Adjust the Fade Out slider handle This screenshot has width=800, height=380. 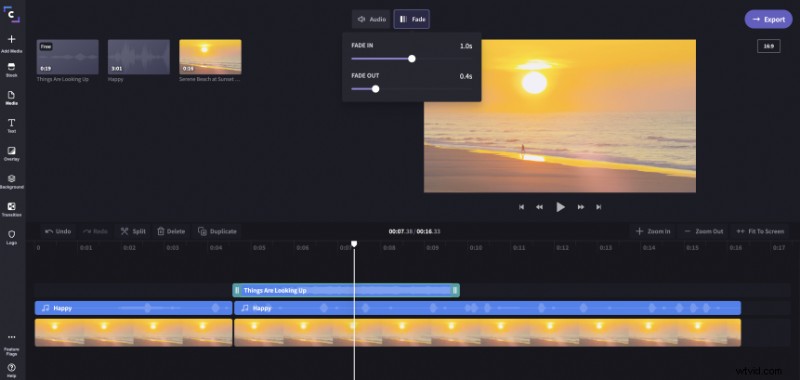(376, 89)
